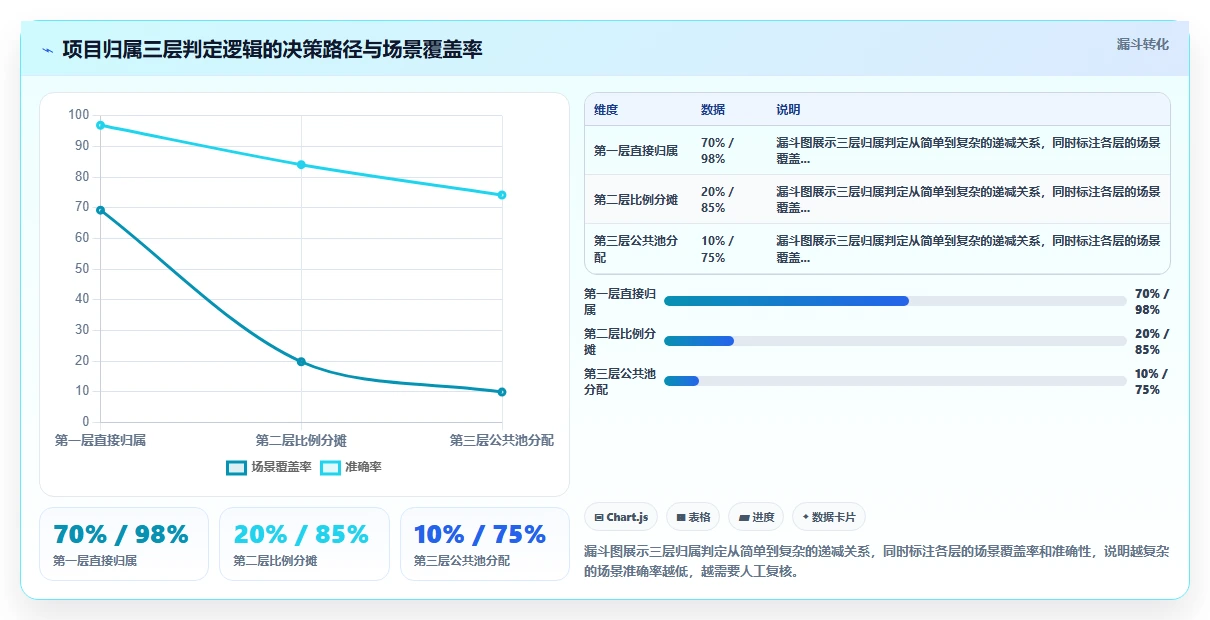Click the 70% / 98% progress value
The height and width of the screenshot is (620, 1210).
[1152, 302]
